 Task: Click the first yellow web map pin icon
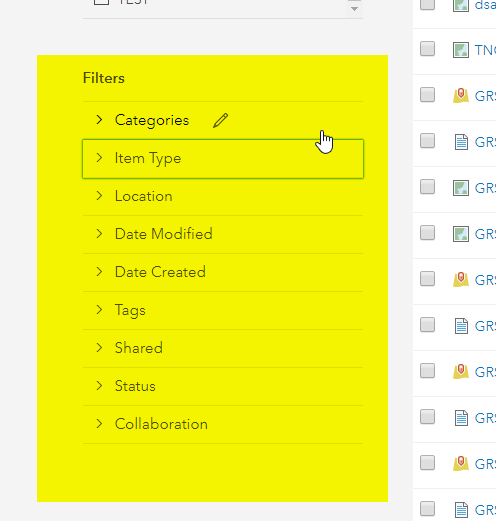(x=461, y=96)
